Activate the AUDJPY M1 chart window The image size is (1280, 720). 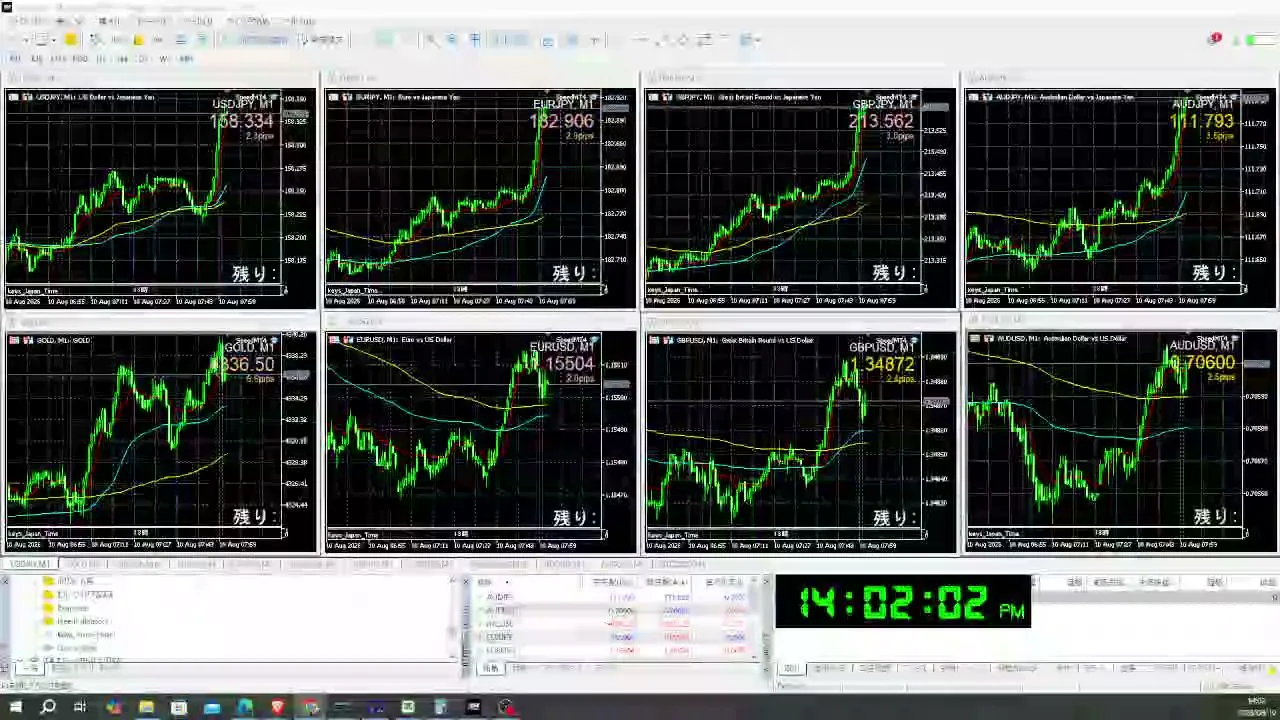click(1120, 190)
